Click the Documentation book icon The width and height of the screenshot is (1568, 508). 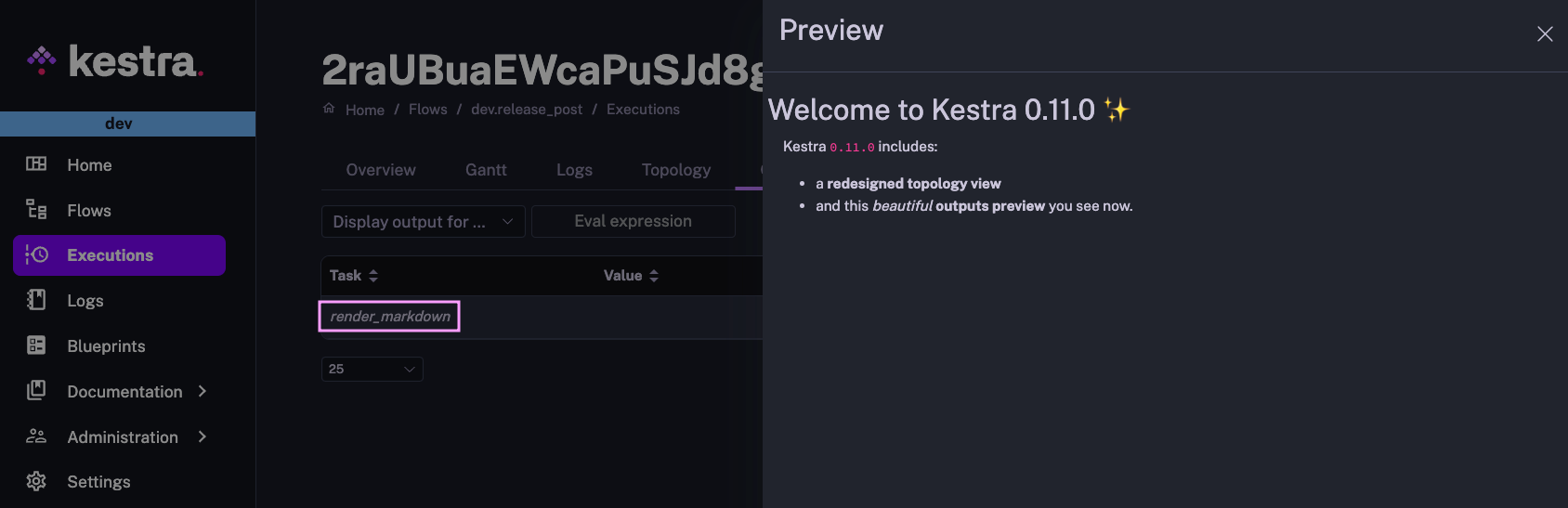click(36, 391)
